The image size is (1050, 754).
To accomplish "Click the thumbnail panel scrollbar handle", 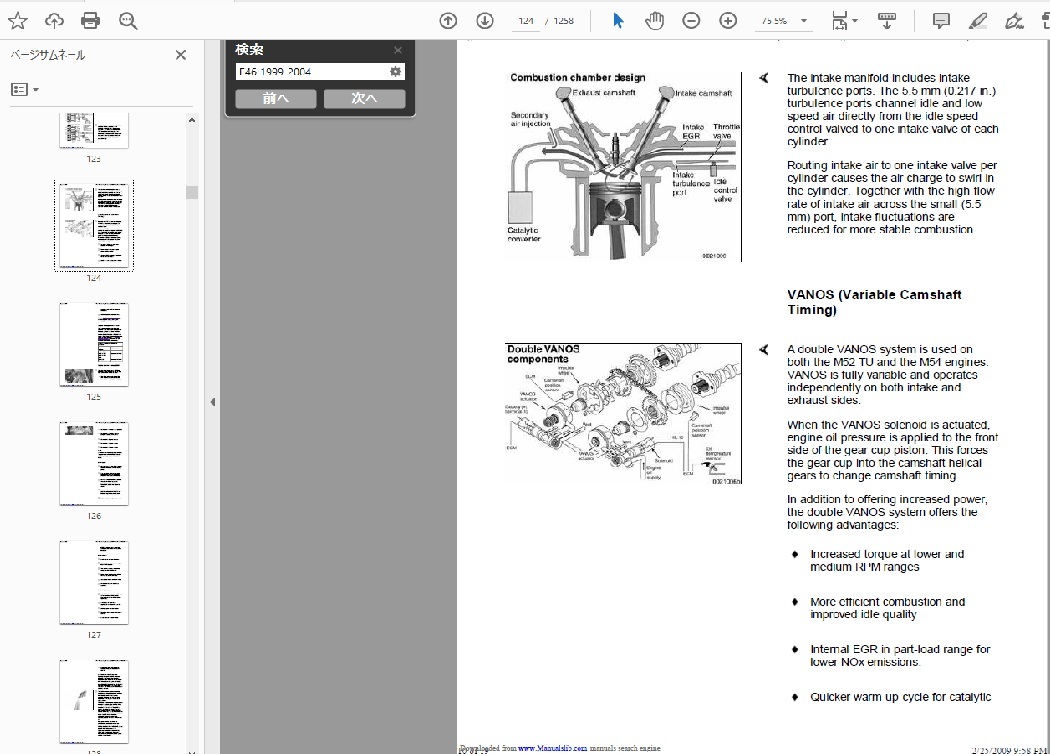I will [192, 192].
